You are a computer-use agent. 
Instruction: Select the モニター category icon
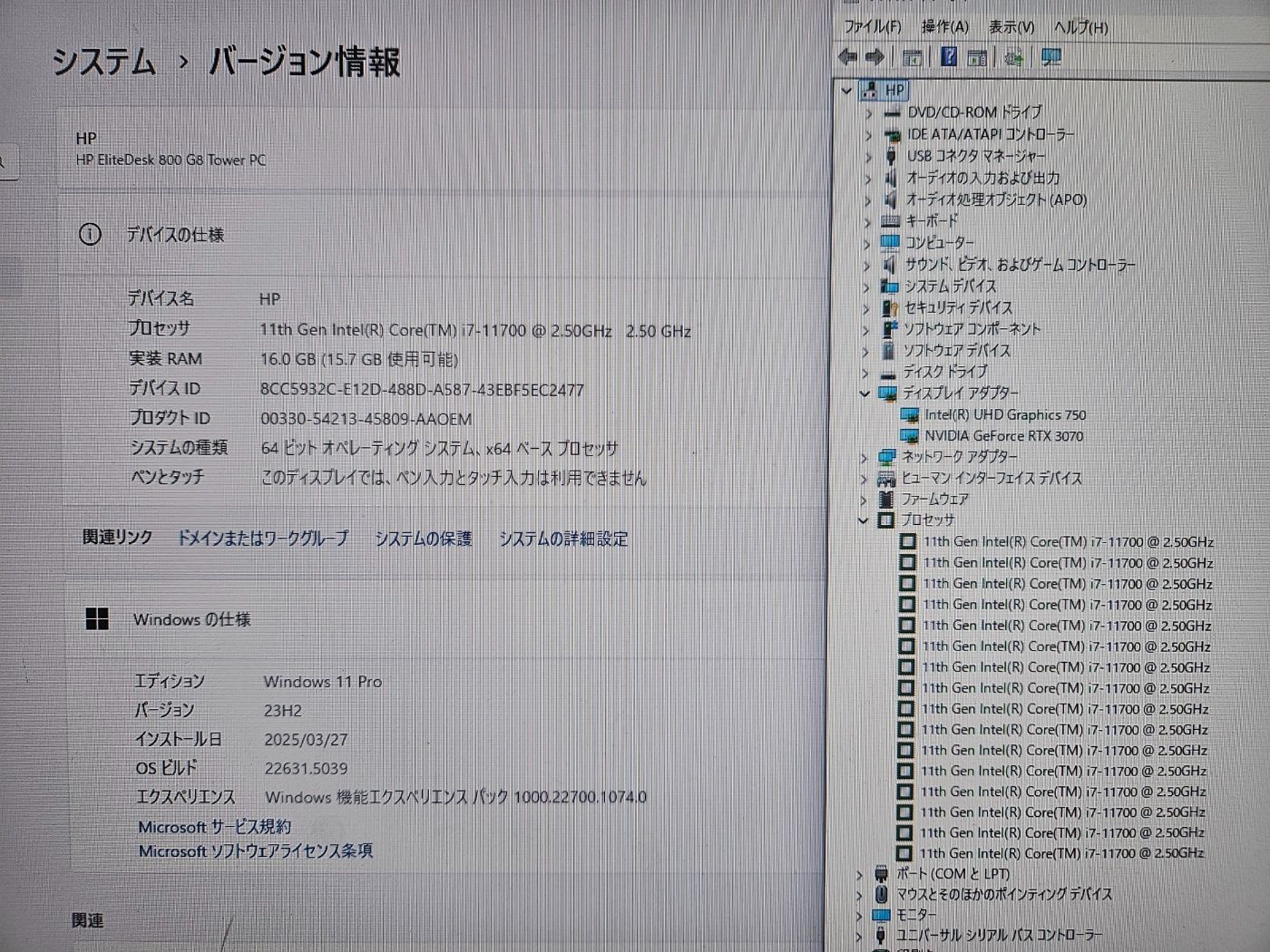[x=881, y=916]
